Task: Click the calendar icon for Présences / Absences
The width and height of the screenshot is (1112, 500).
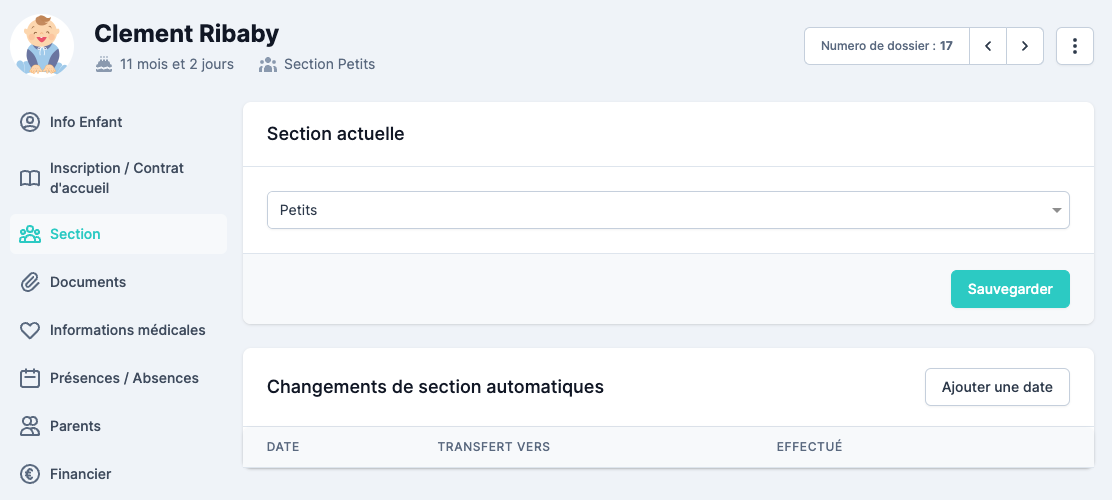Action: pyautogui.click(x=30, y=378)
